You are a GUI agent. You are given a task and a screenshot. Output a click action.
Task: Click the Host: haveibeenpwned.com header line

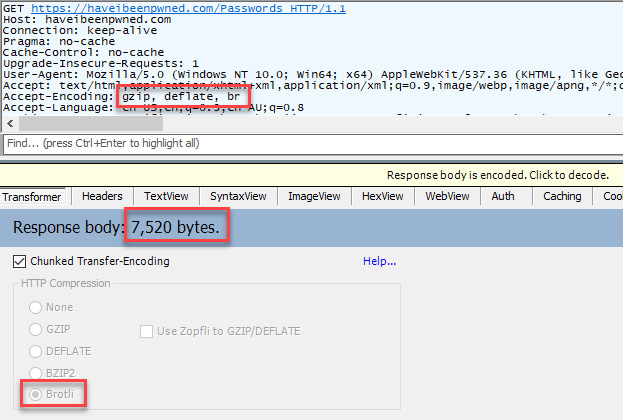(87, 19)
